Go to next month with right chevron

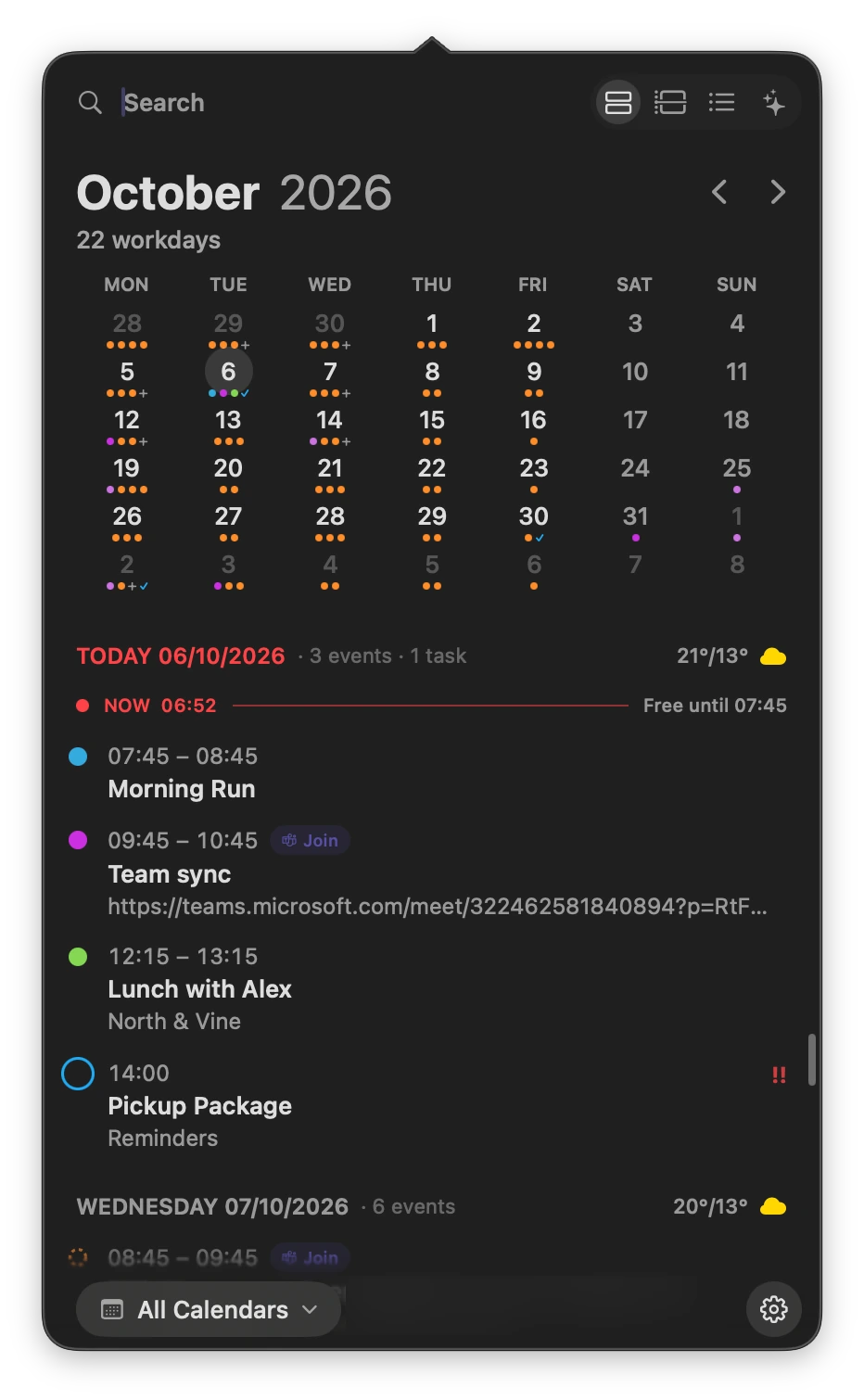point(778,192)
